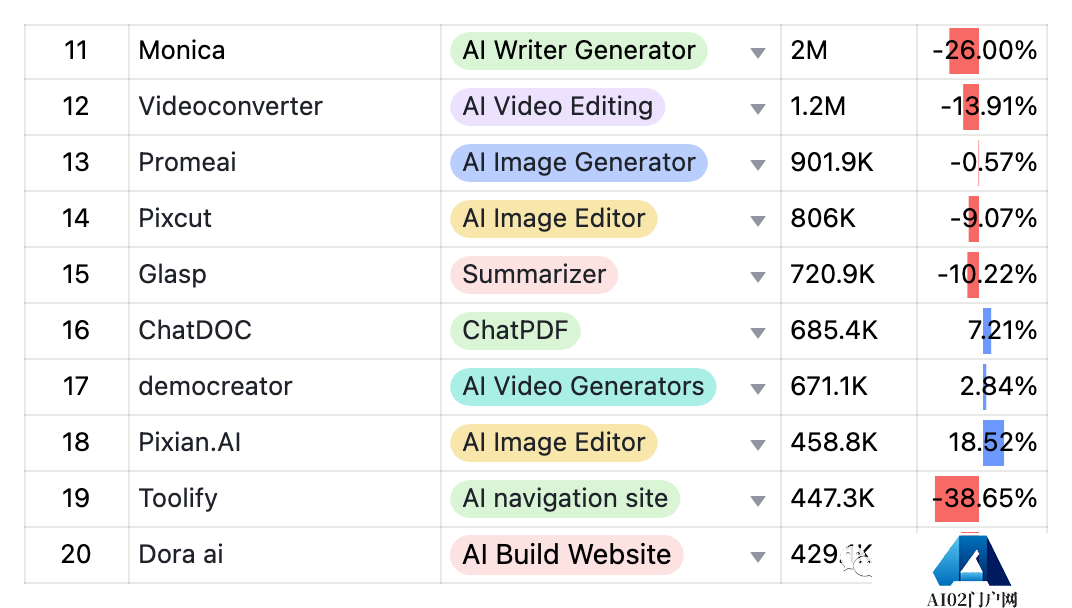The height and width of the screenshot is (608, 1072).
Task: Click the AI navigation site tag
Action: [x=565, y=499]
